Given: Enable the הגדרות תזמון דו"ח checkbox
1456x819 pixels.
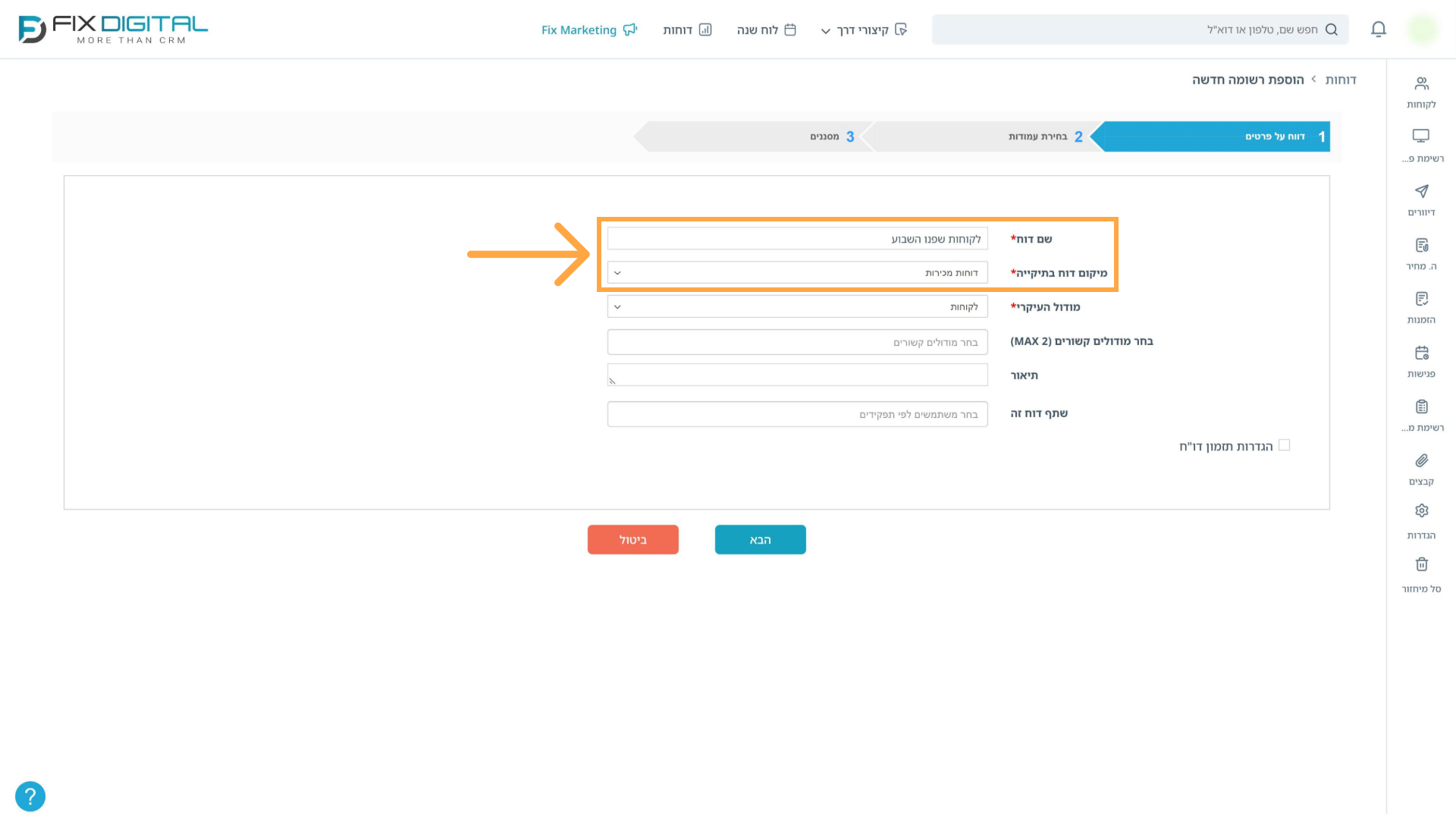Looking at the screenshot, I should point(1284,445).
